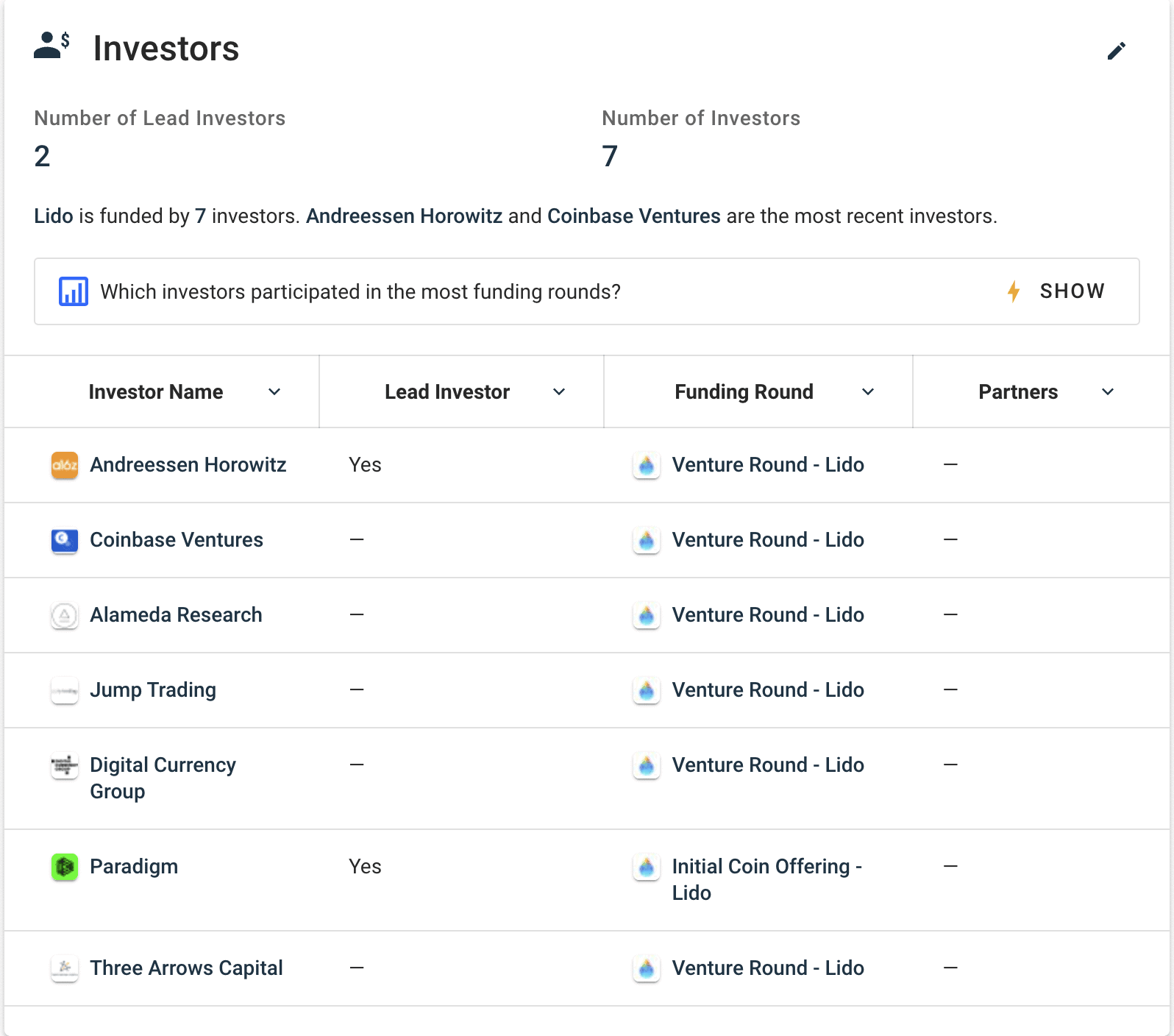Click 'Number of Lead Investors' label
Viewport: 1174px width, 1036px height.
coord(160,118)
